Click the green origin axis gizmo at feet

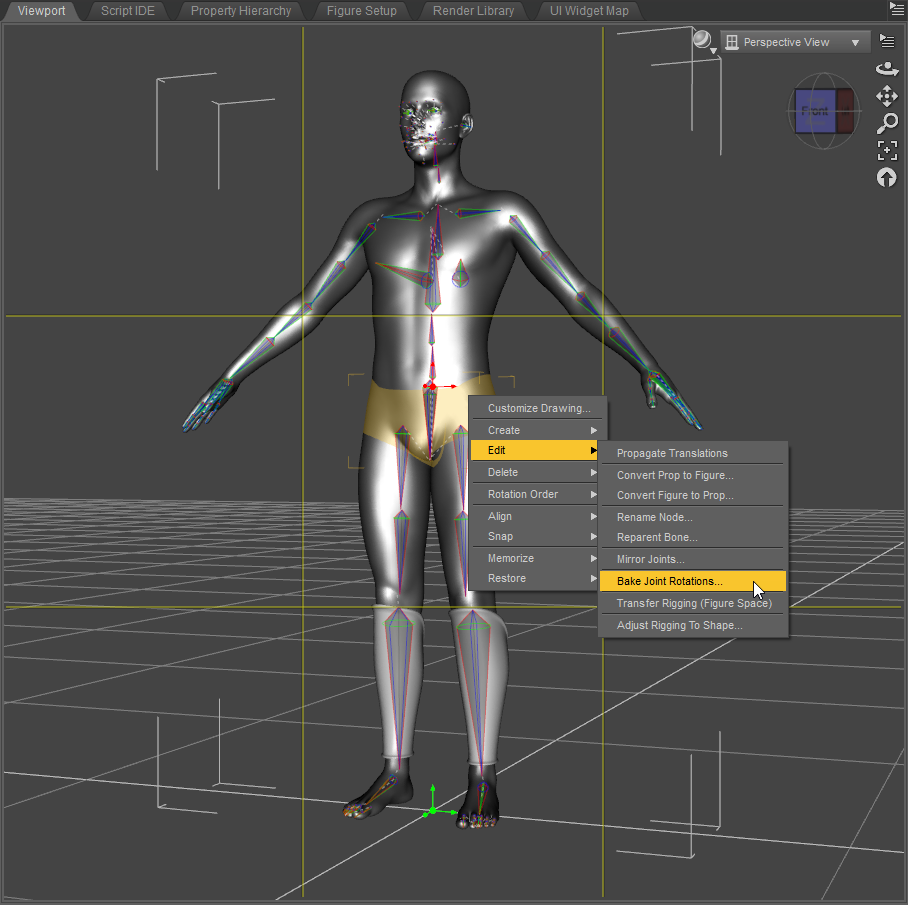pos(433,810)
